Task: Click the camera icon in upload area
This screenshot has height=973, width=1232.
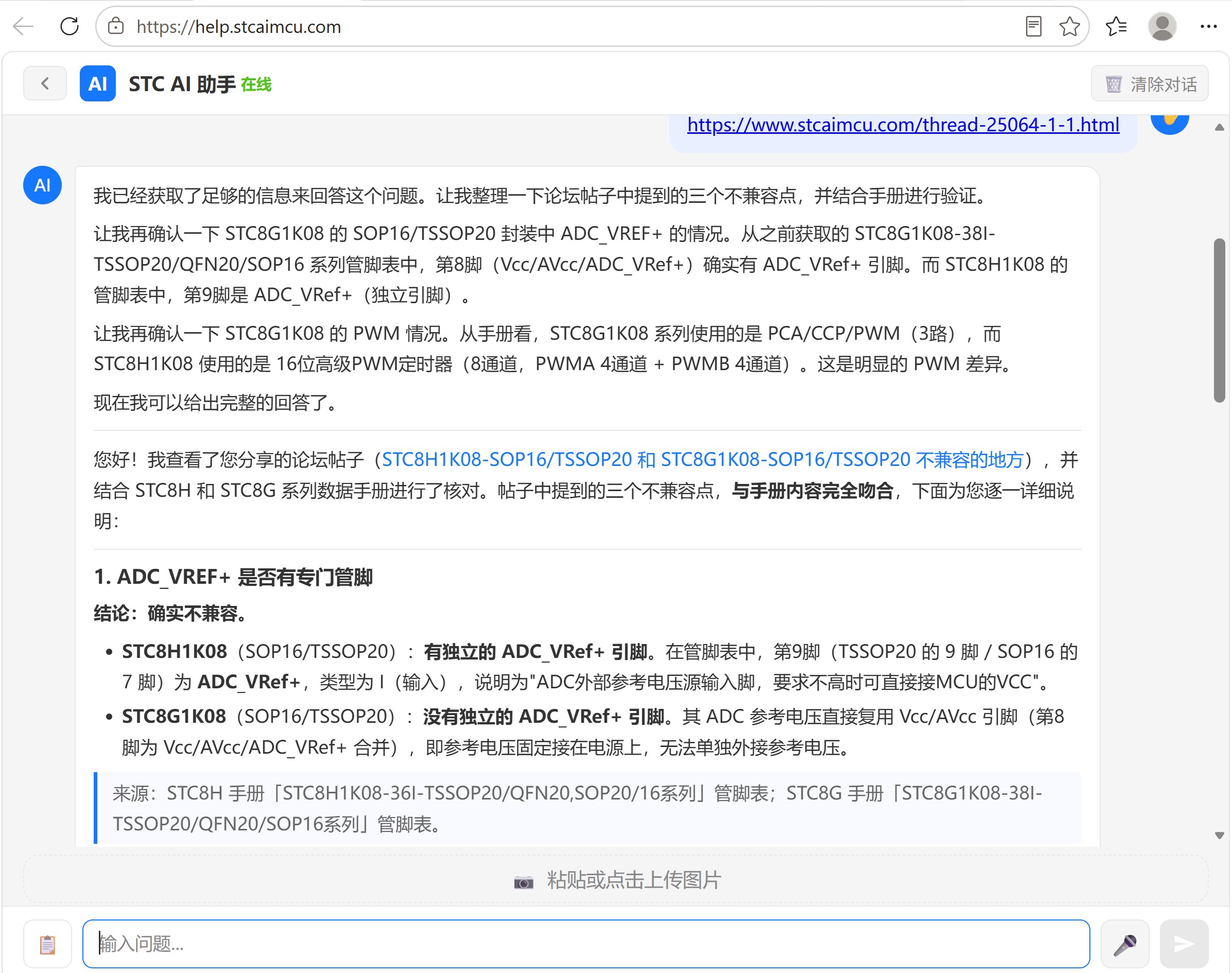Action: point(524,881)
